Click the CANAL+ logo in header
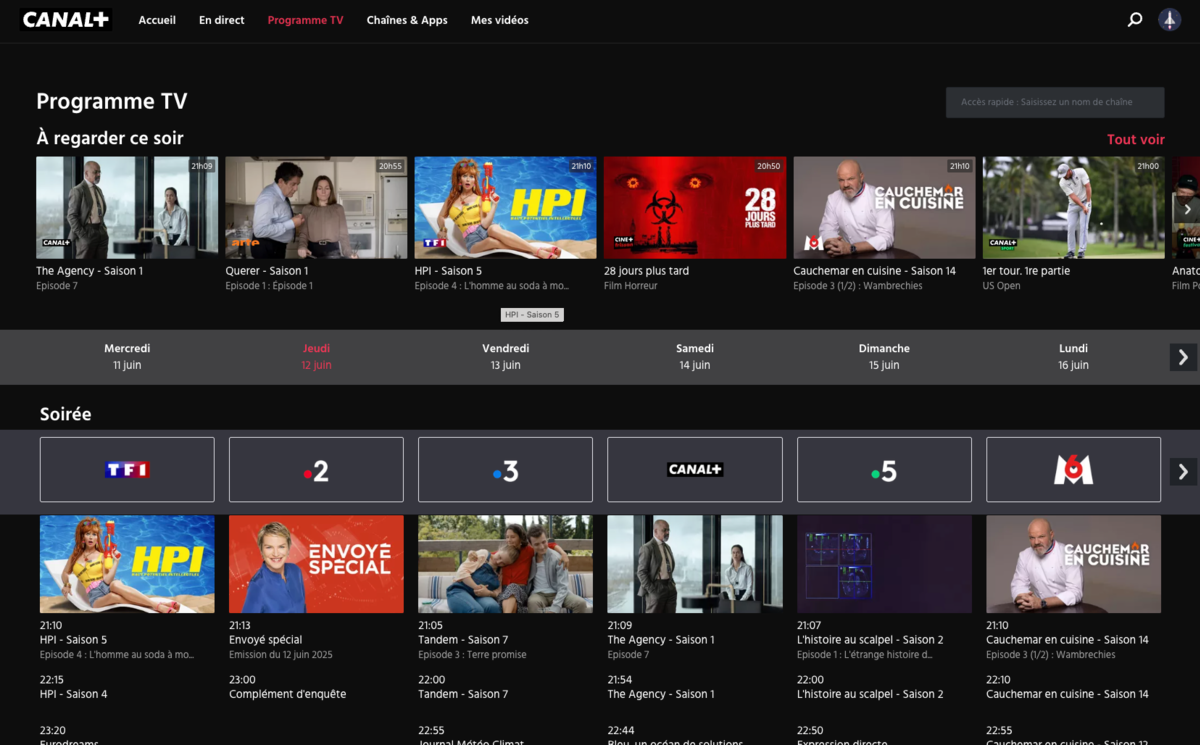The width and height of the screenshot is (1200, 745). point(66,20)
